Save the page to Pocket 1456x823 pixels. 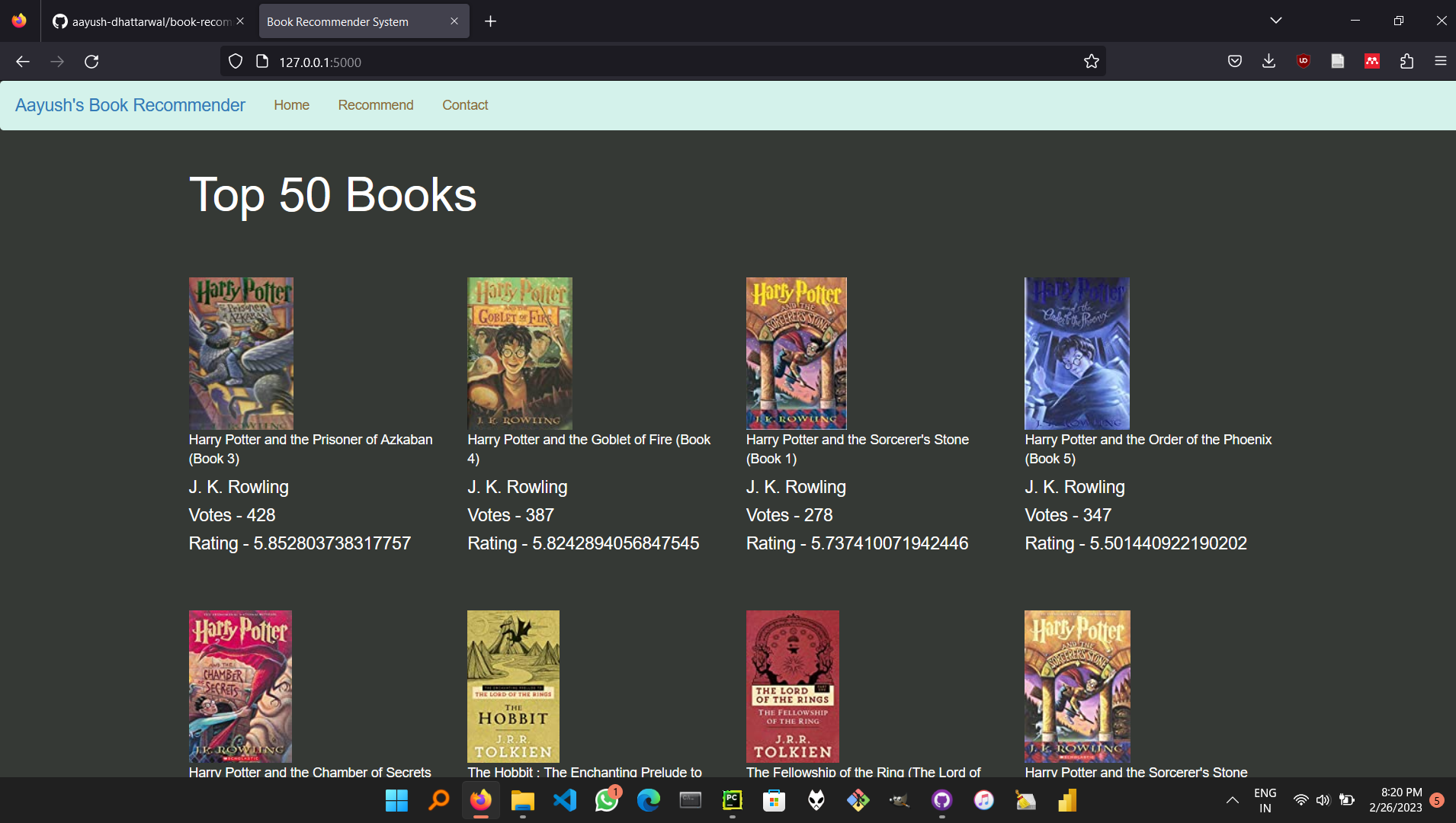click(x=1234, y=61)
